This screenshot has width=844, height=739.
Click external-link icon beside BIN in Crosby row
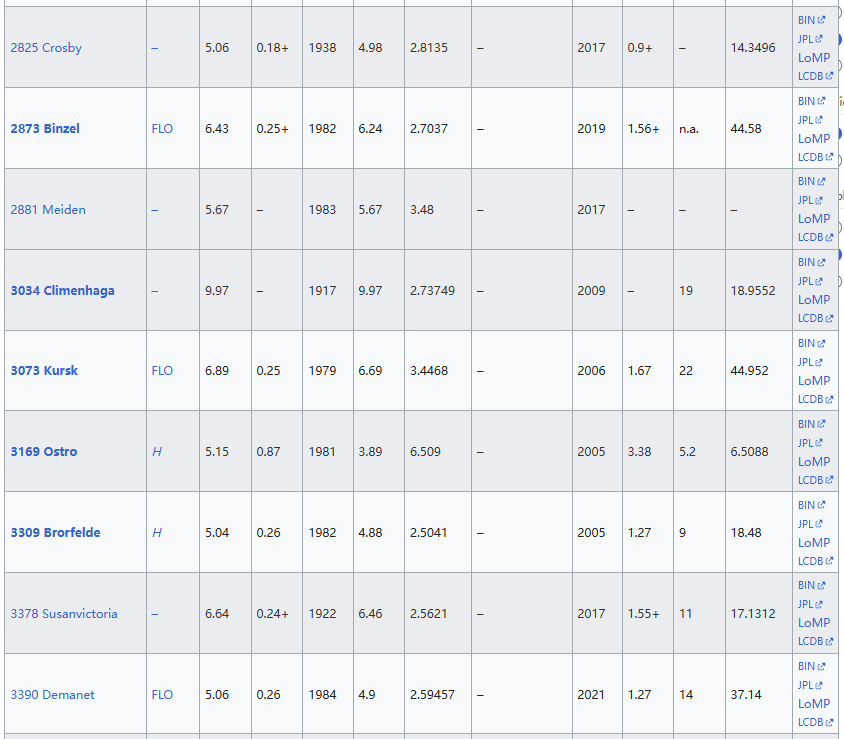click(x=822, y=20)
